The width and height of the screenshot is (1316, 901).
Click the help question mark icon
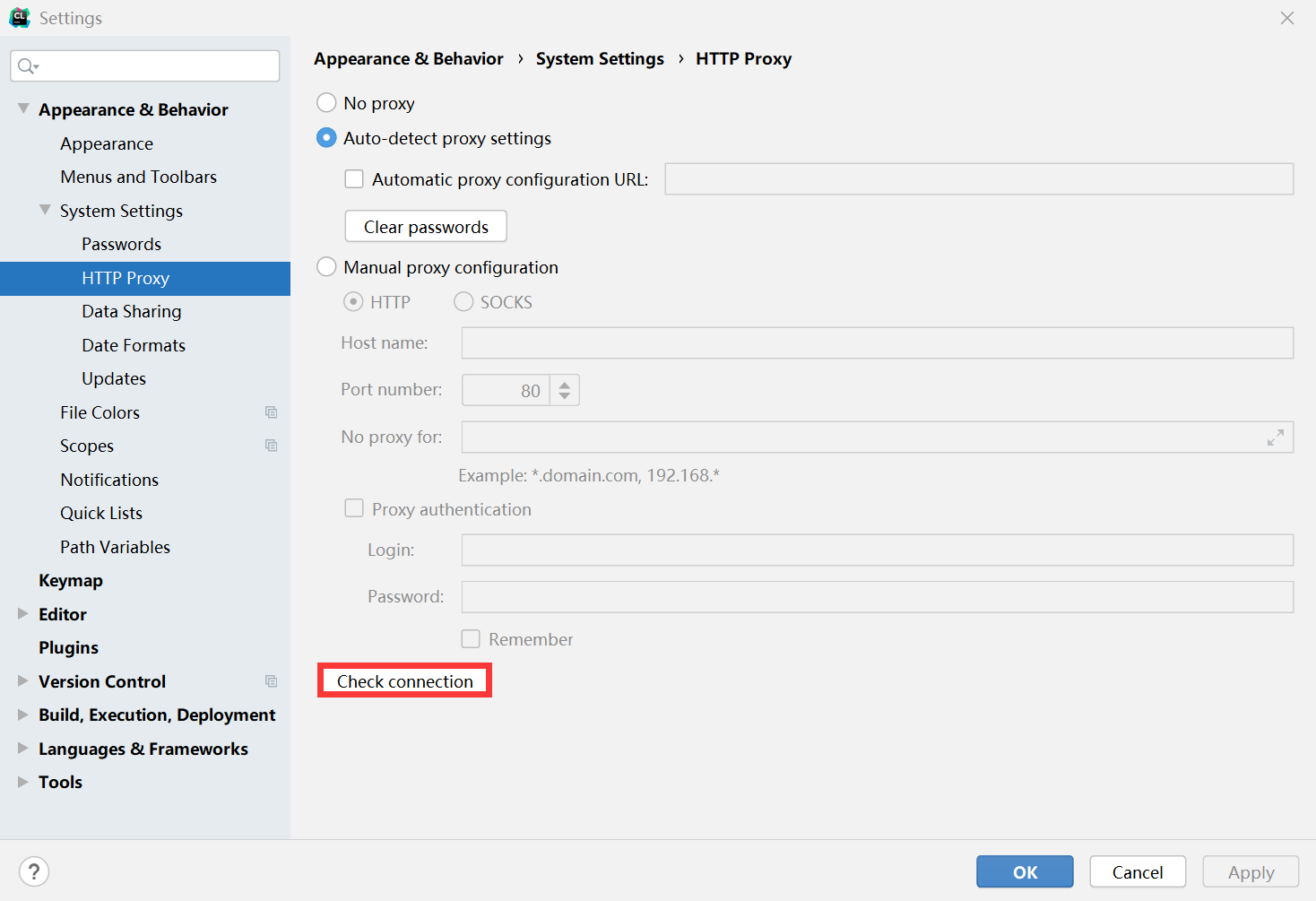tap(33, 871)
